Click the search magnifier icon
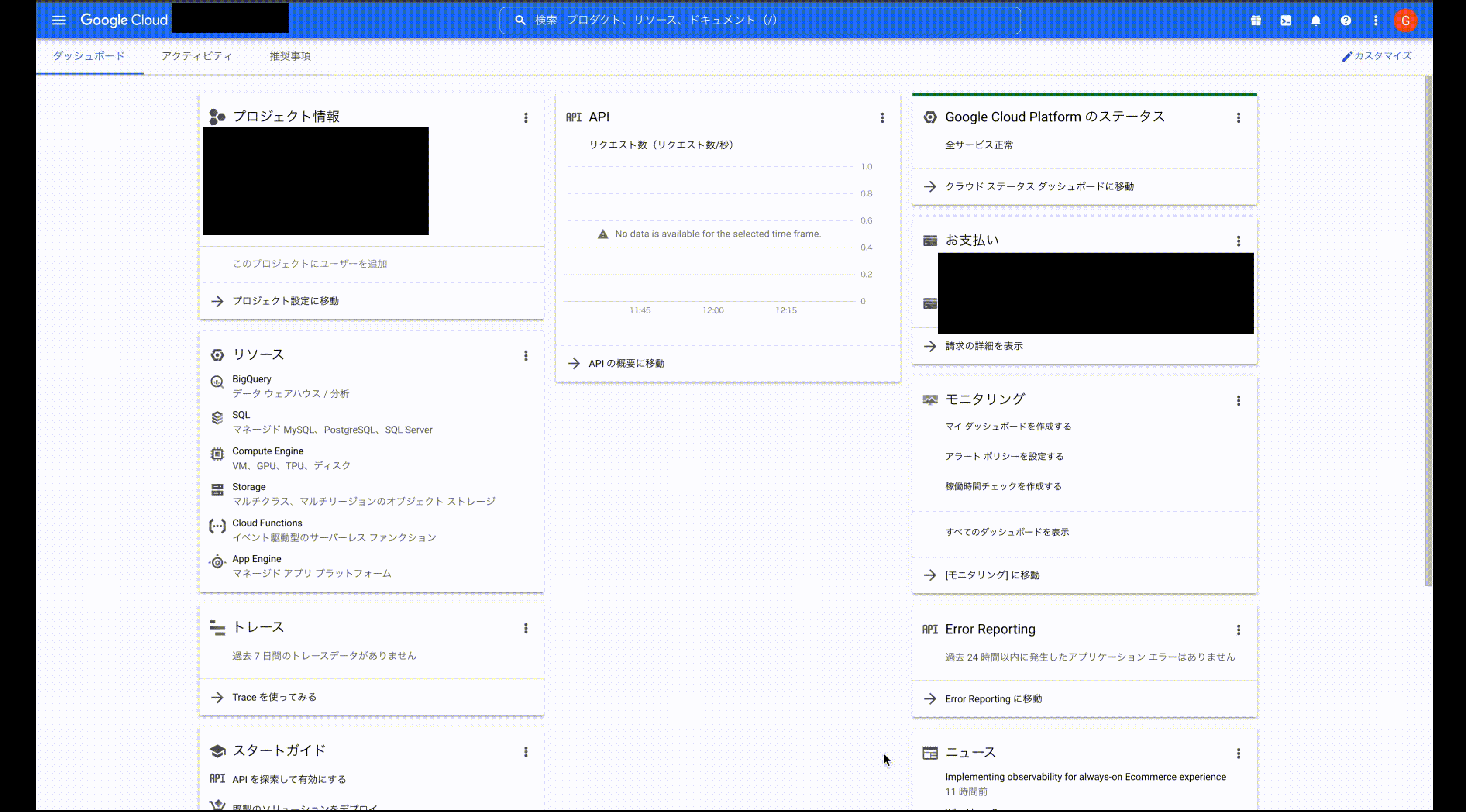1466x812 pixels. point(520,21)
